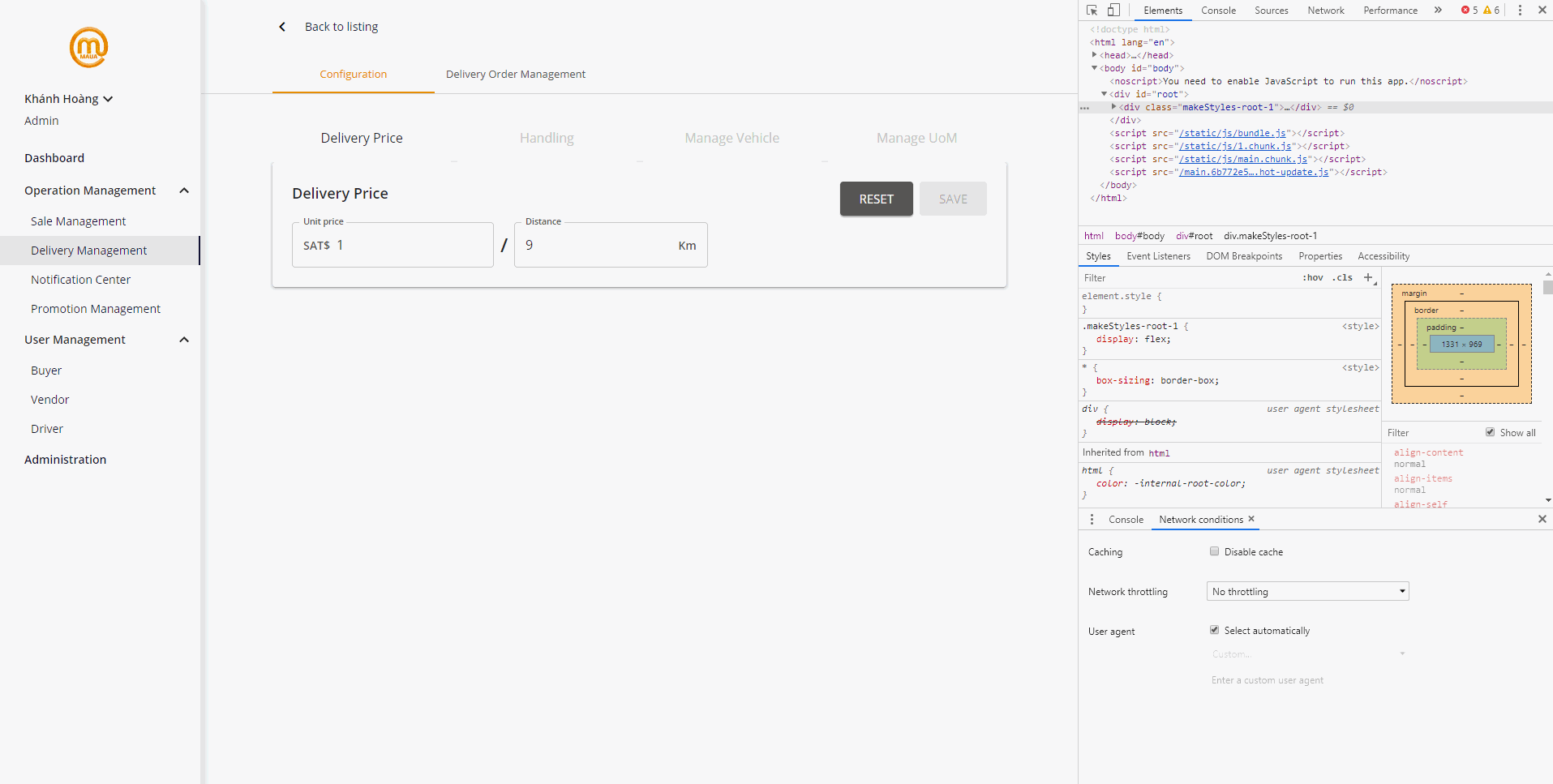1553x784 pixels.
Task: Uncheck Select automatically for user agent
Action: (1215, 630)
